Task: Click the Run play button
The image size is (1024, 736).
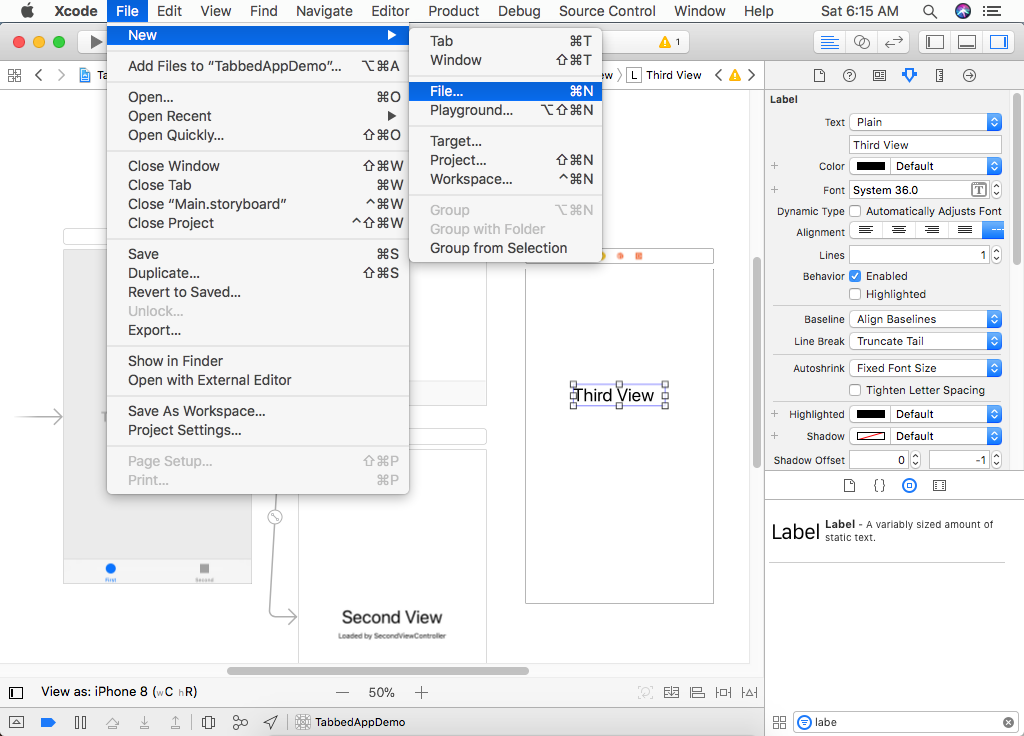Action: coord(96,42)
